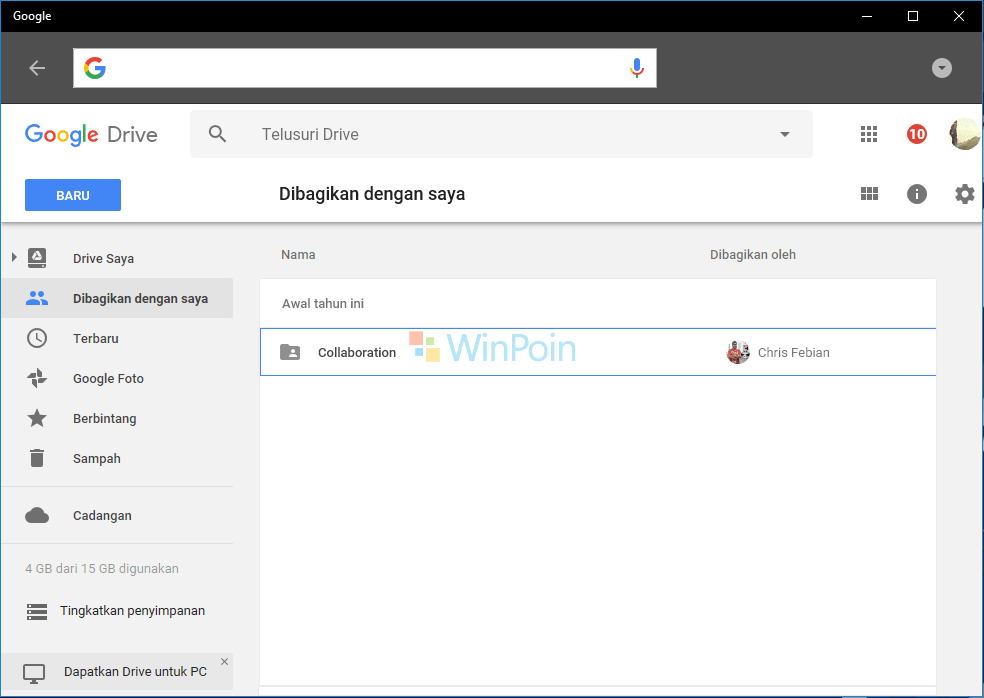Viewport: 984px width, 698px height.
Task: Show details with the info icon
Action: pyautogui.click(x=916, y=194)
